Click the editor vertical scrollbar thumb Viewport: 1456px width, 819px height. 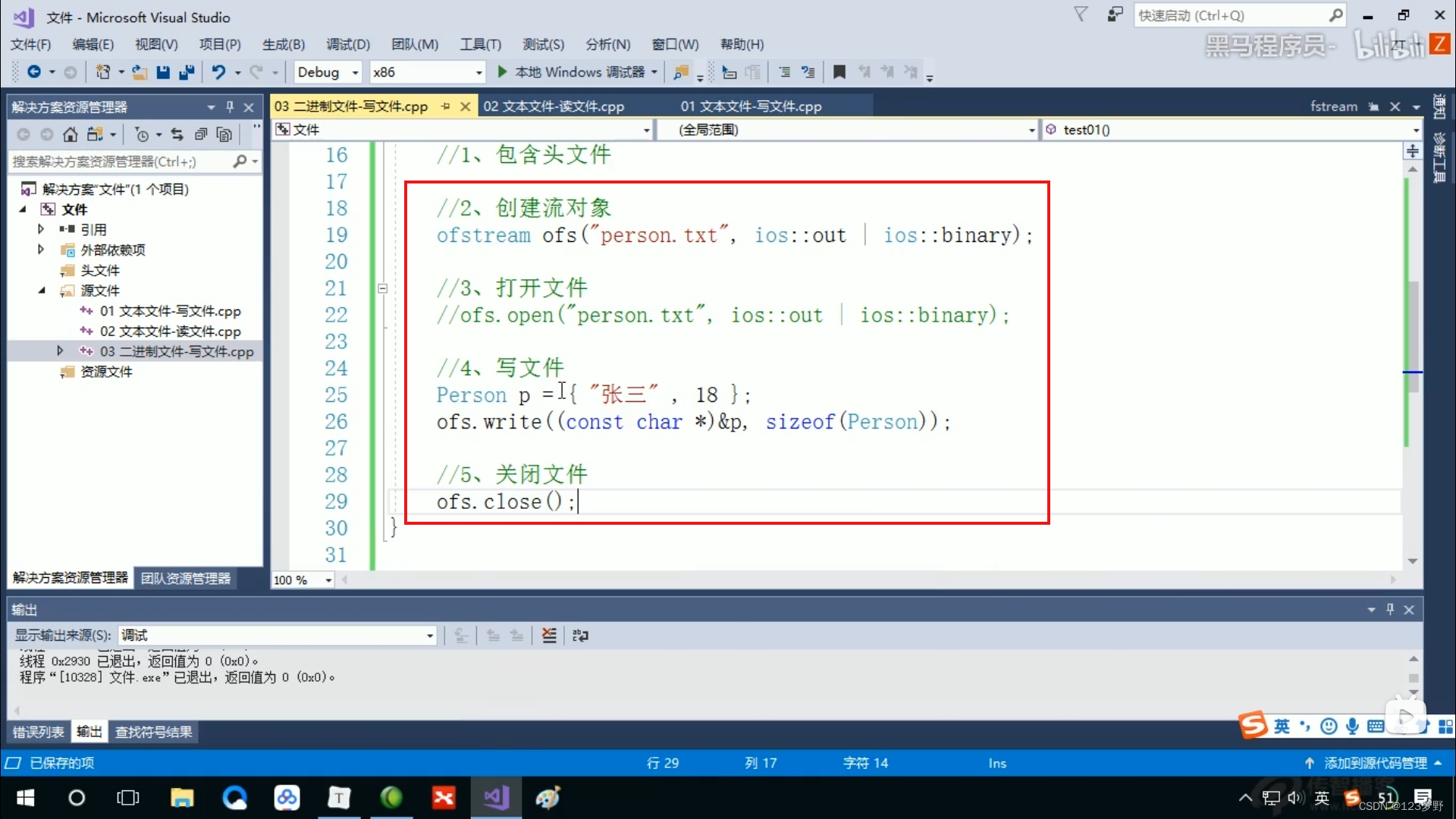coord(1413,337)
